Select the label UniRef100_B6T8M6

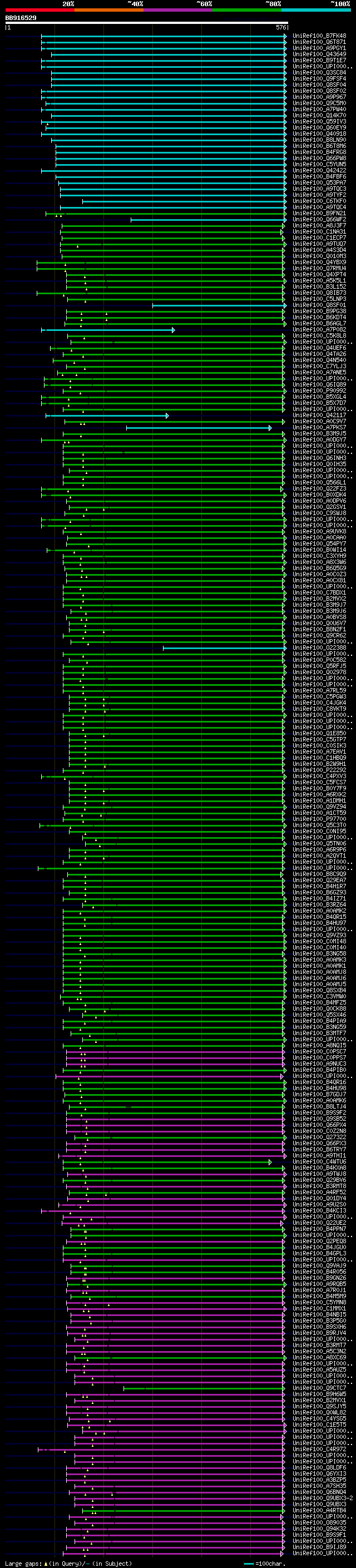click(x=319, y=146)
